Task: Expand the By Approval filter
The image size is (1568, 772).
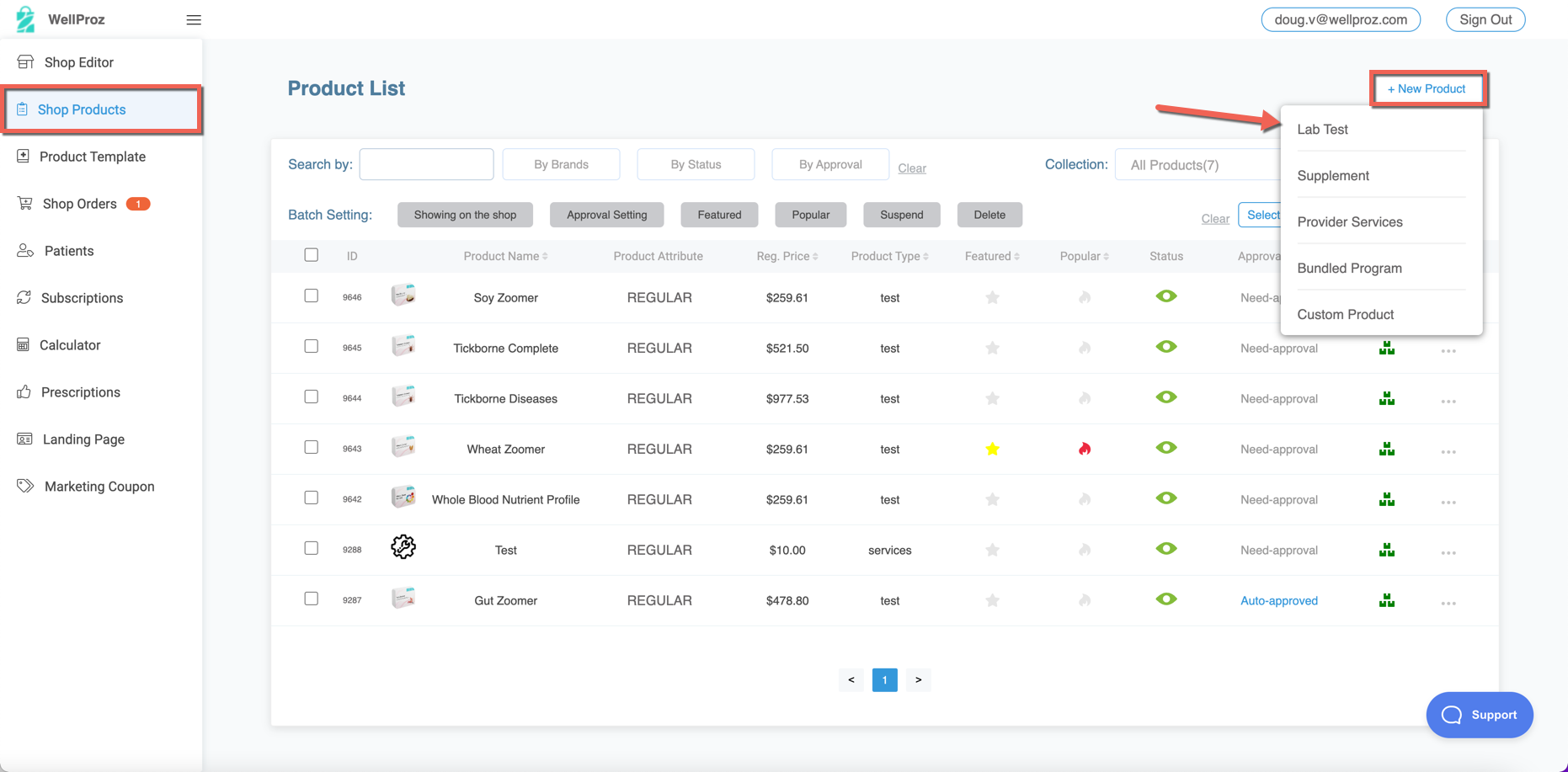Action: [x=829, y=164]
